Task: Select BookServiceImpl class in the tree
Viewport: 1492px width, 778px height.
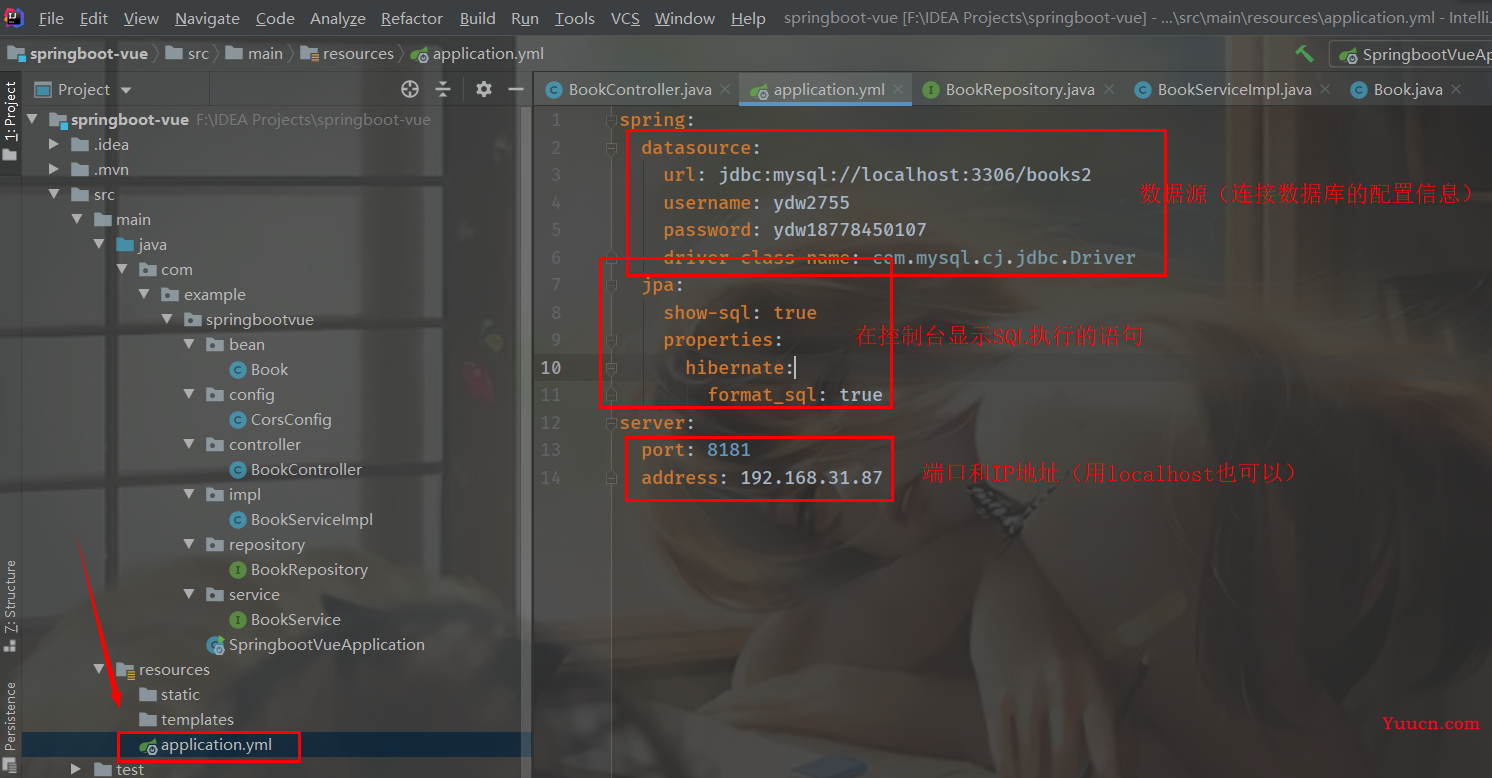Action: (301, 520)
